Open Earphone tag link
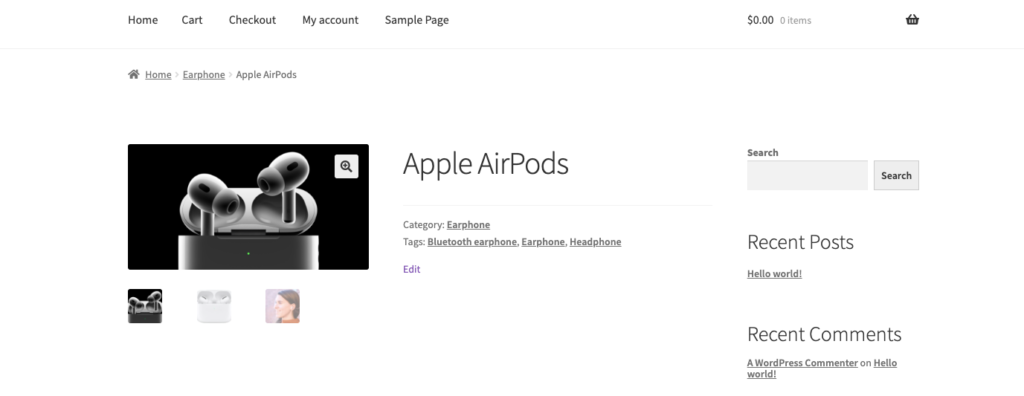 coord(543,242)
